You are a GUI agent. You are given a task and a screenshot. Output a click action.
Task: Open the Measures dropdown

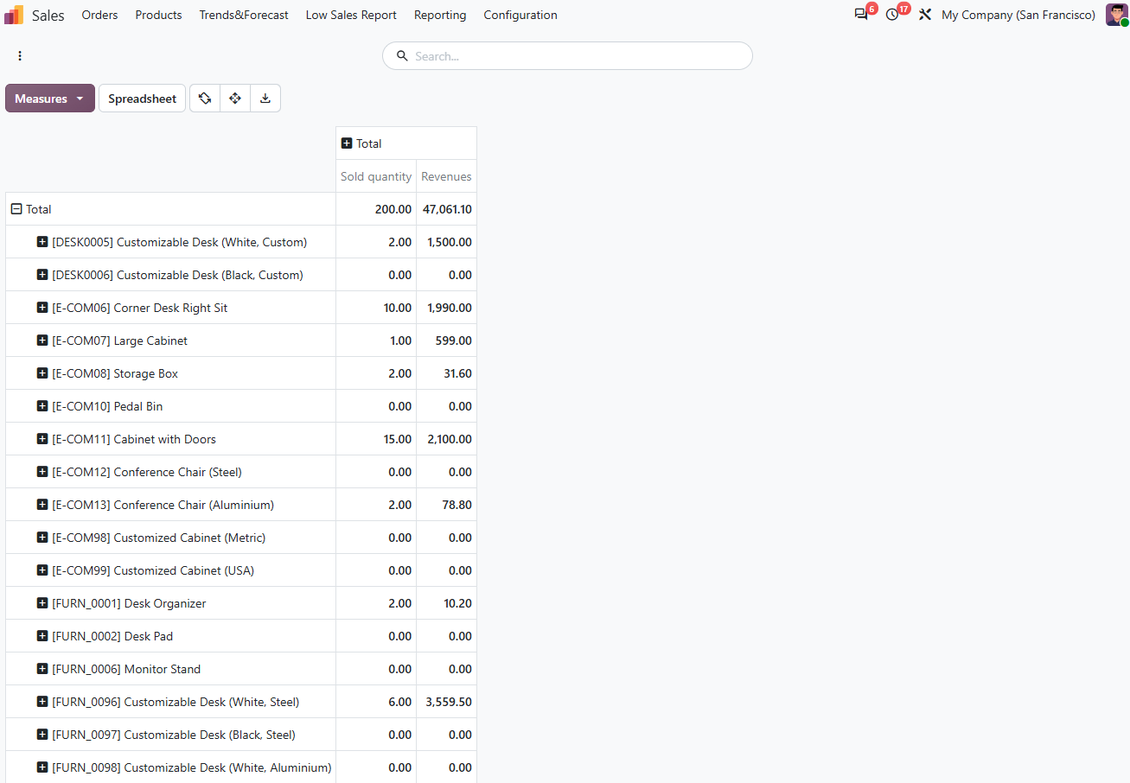tap(50, 98)
